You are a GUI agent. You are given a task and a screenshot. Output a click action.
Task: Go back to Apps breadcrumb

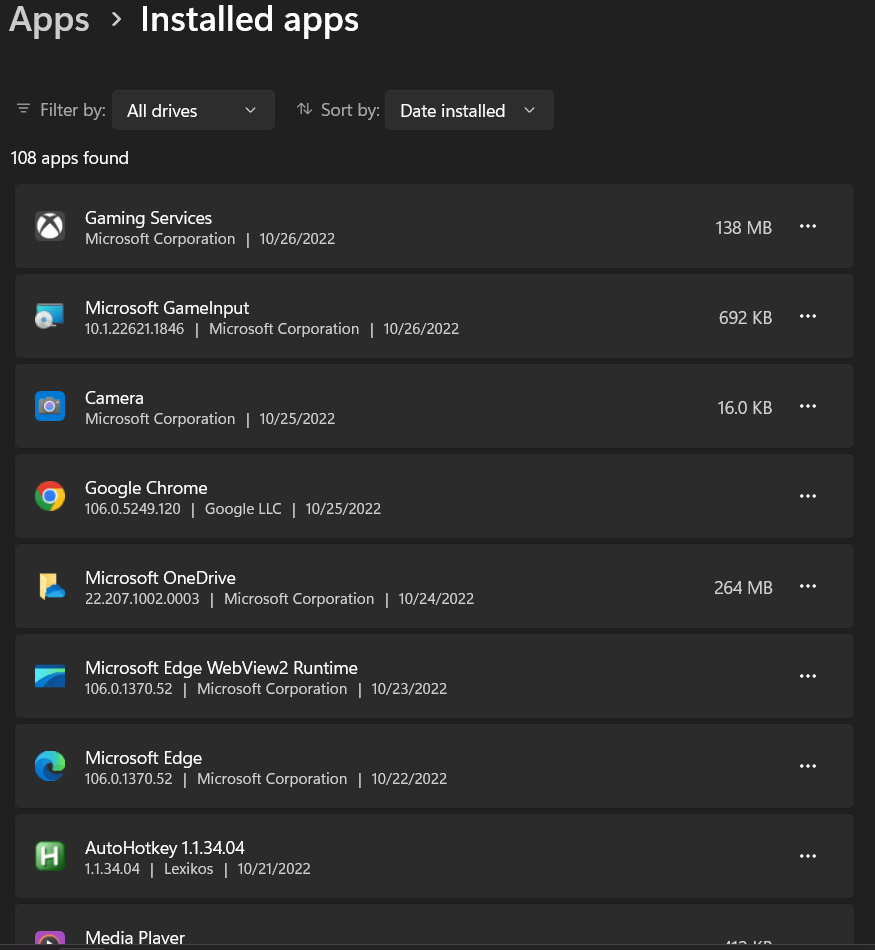point(49,19)
